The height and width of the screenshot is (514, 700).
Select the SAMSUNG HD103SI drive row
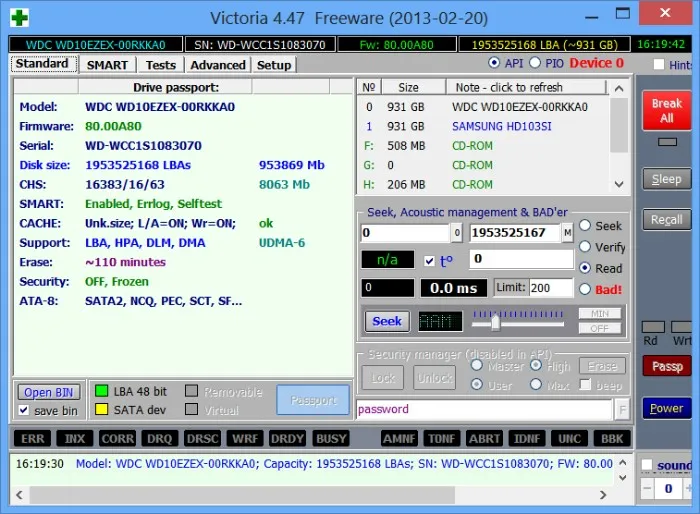click(483, 126)
